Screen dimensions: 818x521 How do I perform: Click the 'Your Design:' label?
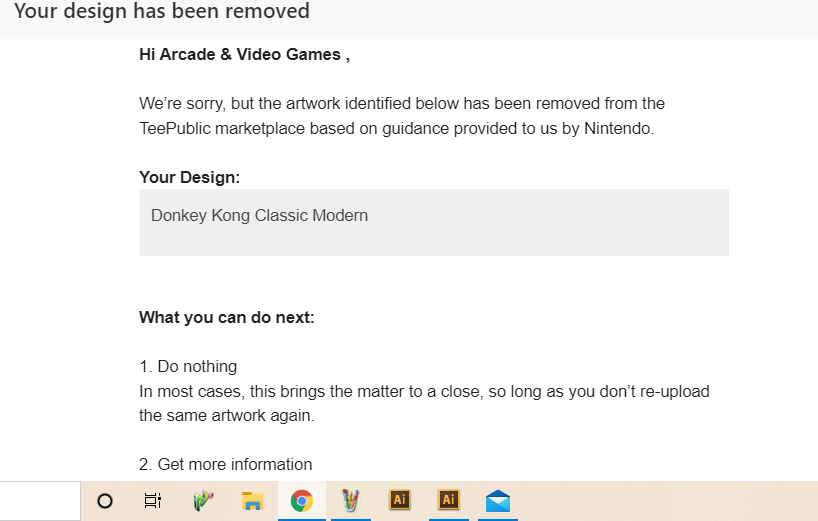[189, 177]
